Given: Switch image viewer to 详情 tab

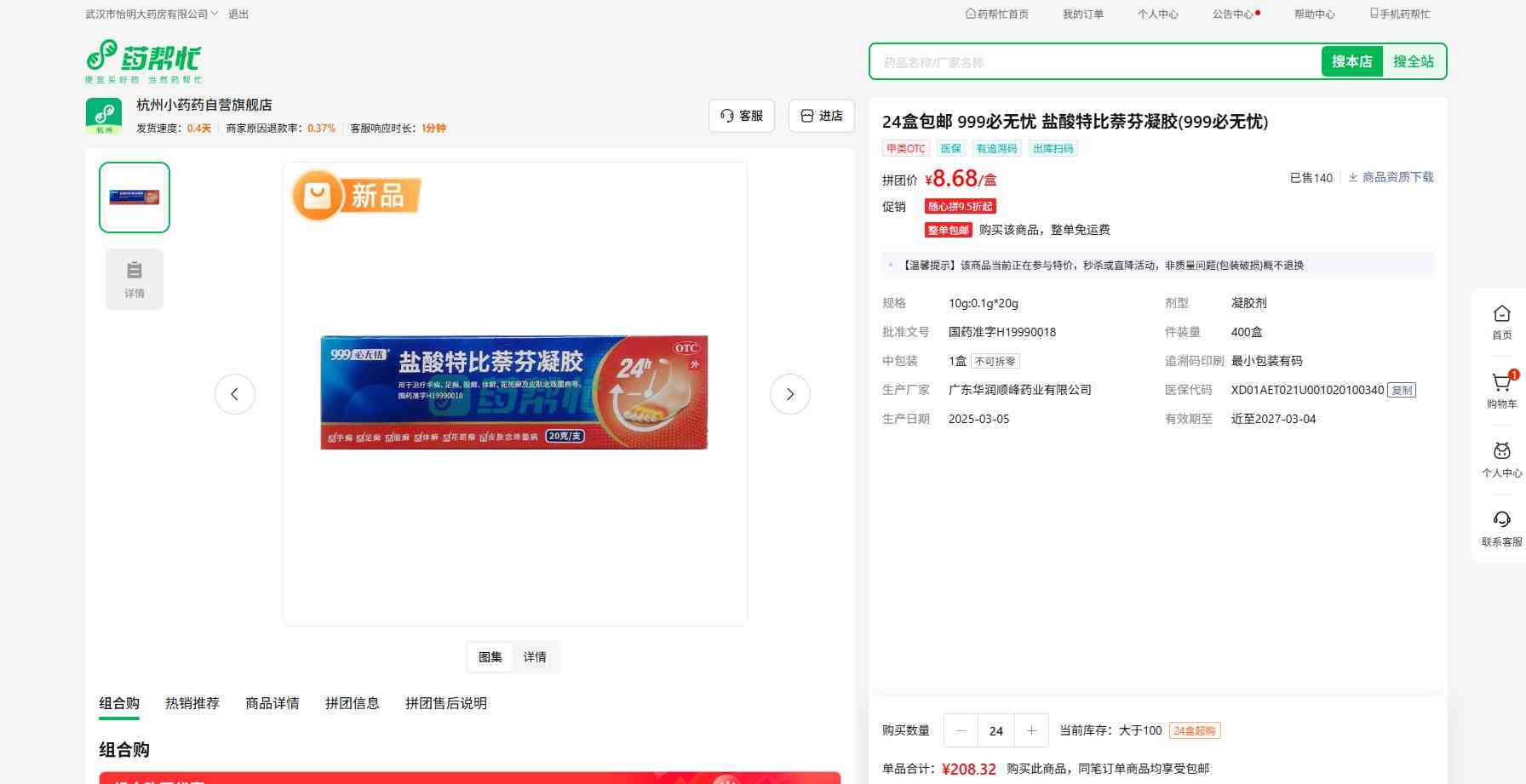Looking at the screenshot, I should pos(535,657).
